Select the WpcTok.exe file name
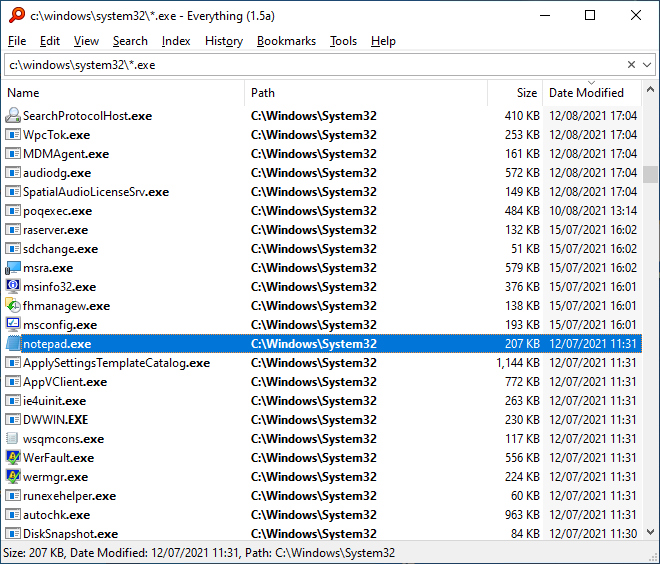 56,135
